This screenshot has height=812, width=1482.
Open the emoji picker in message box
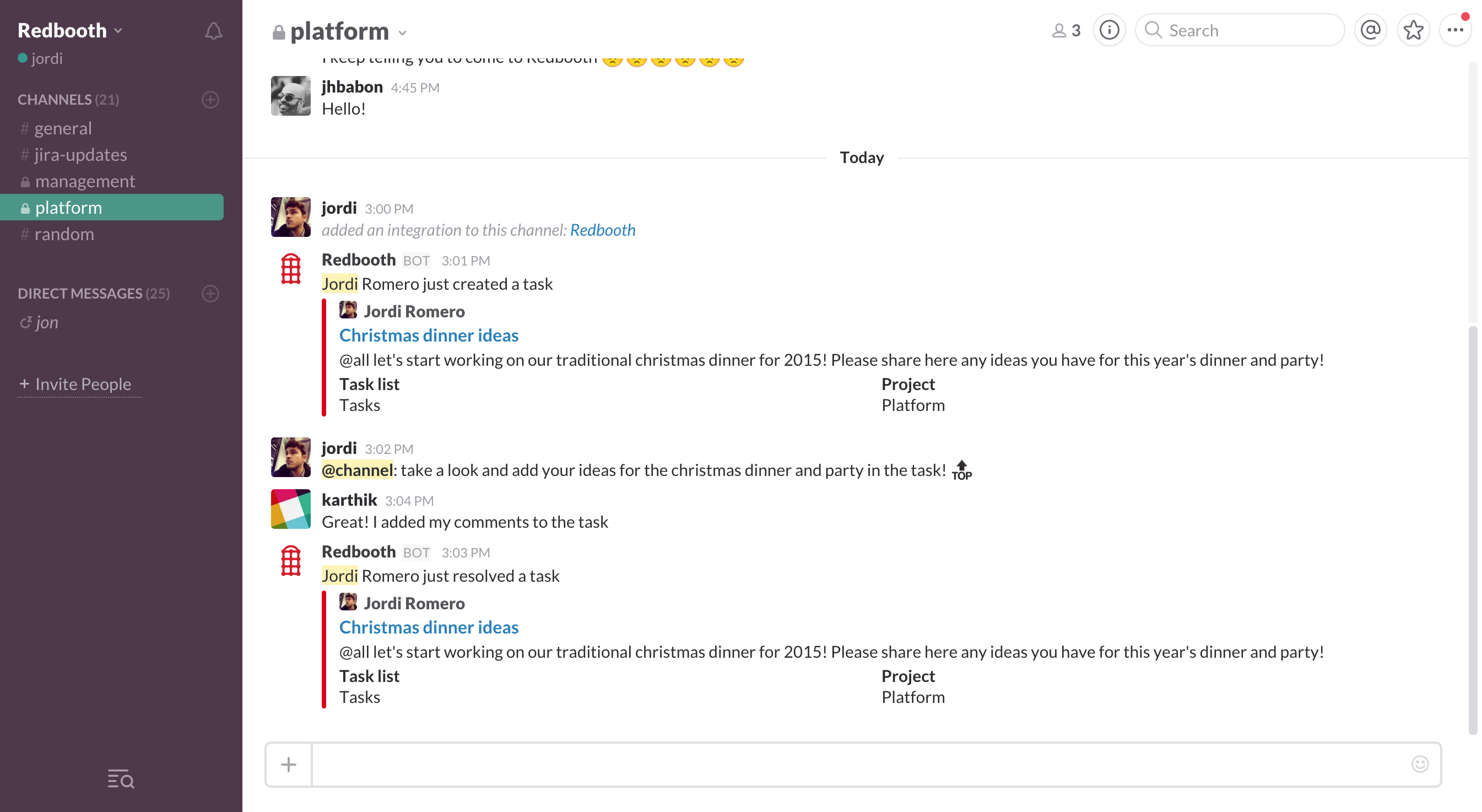tap(1420, 764)
